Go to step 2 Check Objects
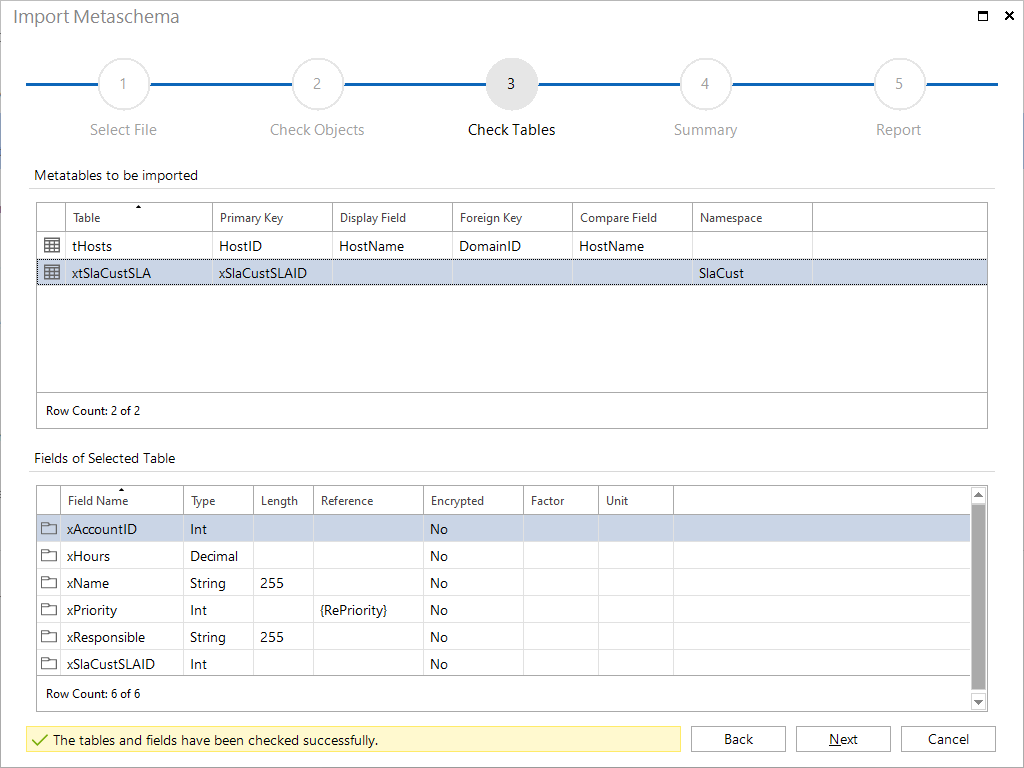Viewport: 1024px width, 768px height. pos(317,84)
